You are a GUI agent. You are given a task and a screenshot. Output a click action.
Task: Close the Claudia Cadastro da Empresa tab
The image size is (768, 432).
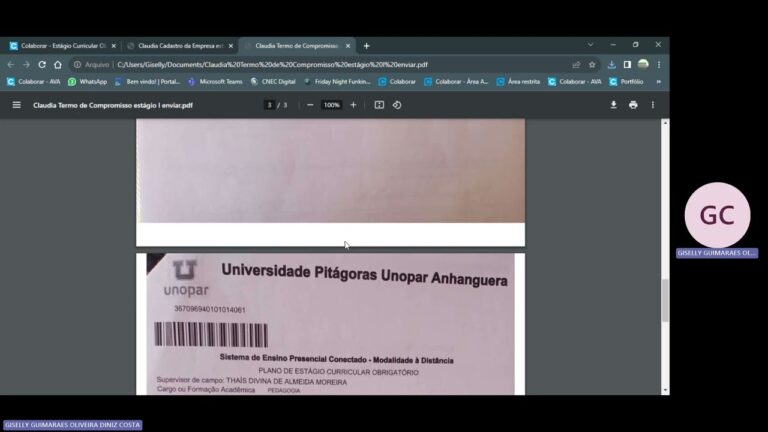point(231,46)
